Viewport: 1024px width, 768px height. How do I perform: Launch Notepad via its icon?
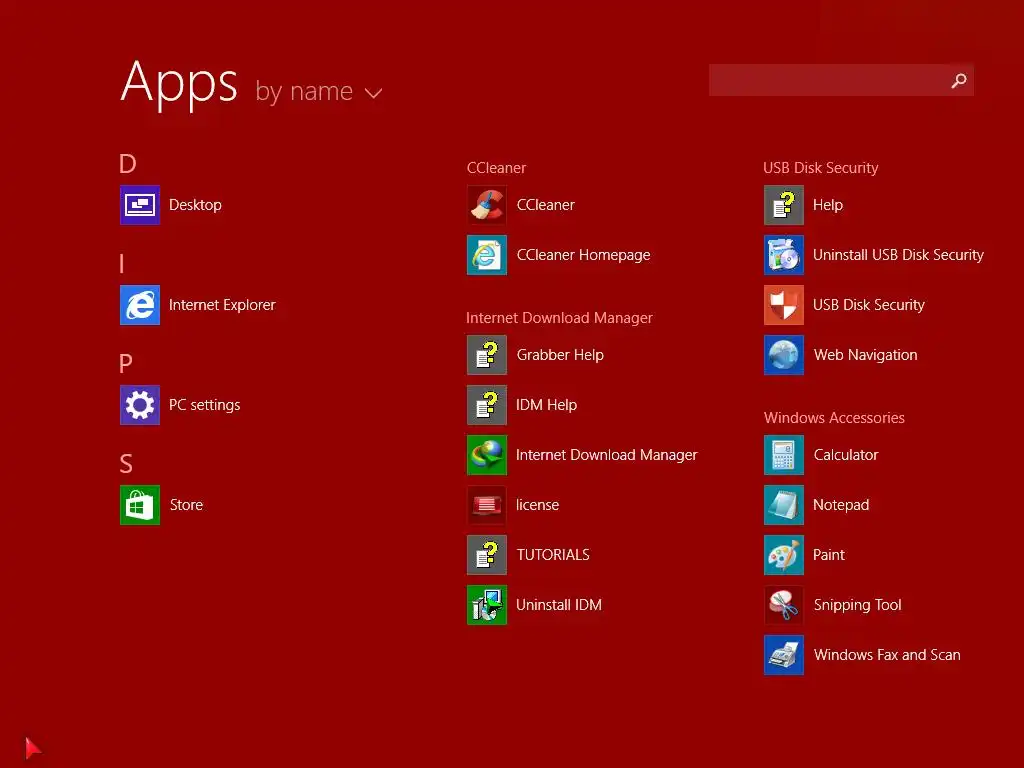click(x=784, y=505)
